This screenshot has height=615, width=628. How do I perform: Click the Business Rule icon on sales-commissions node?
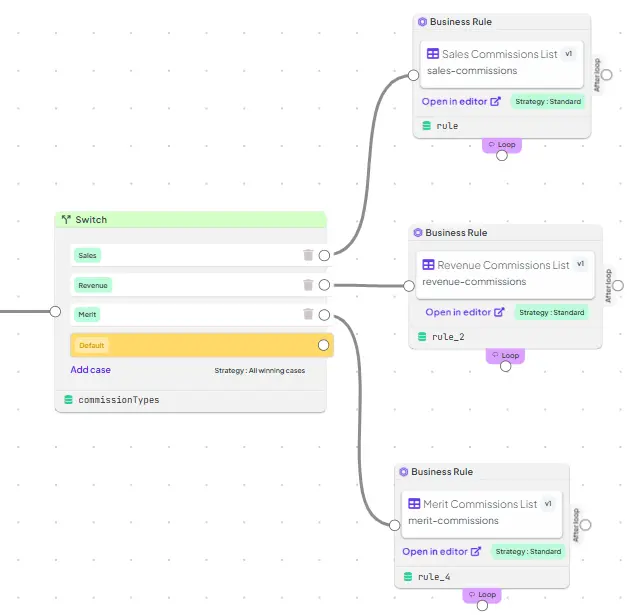coord(422,22)
